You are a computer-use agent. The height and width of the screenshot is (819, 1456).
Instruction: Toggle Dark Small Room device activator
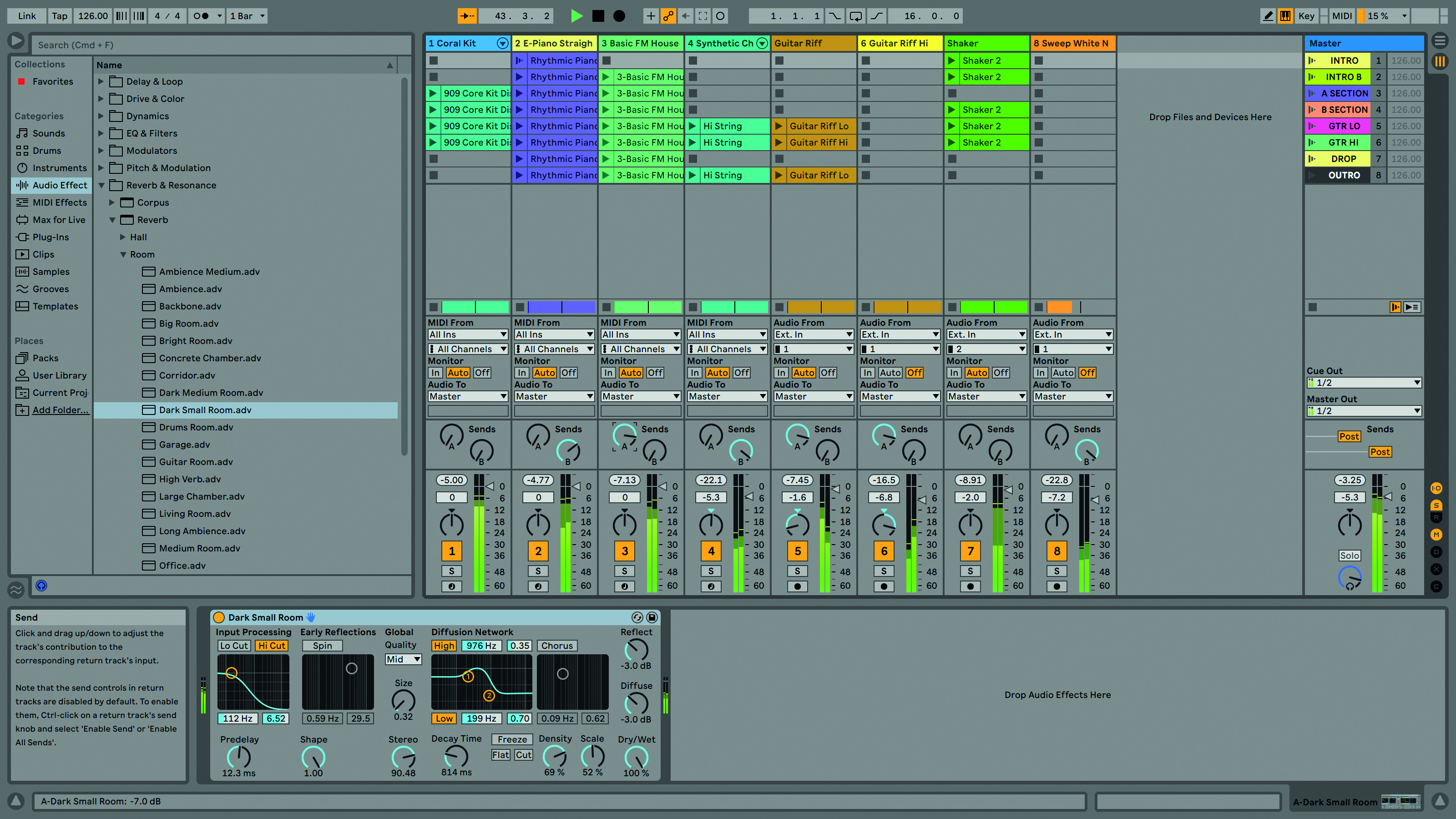pos(219,617)
